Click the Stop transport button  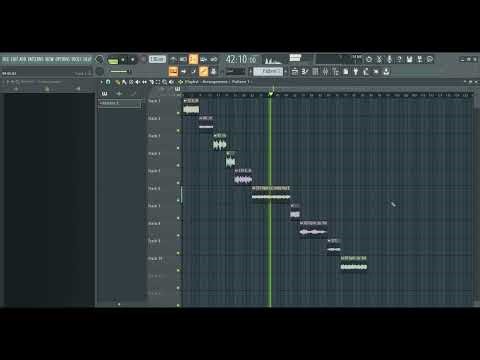coord(123,60)
